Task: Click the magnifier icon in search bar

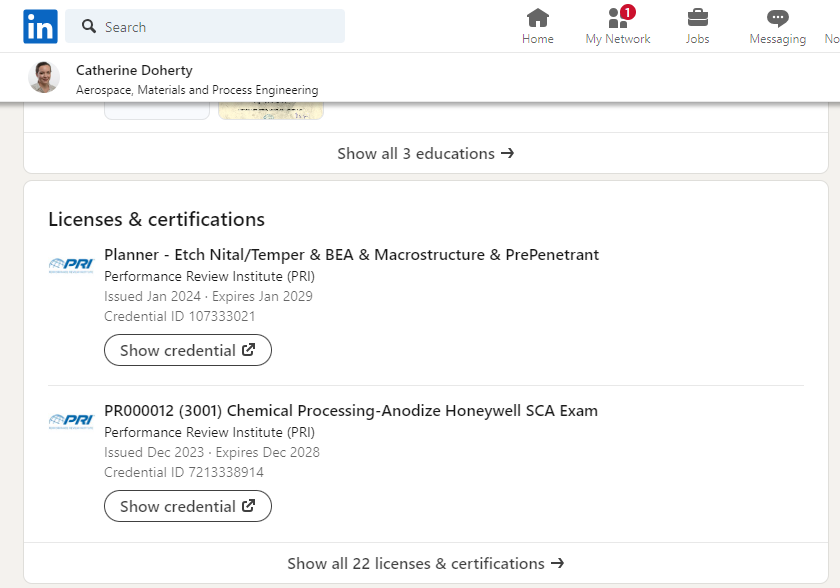Action: [x=88, y=26]
